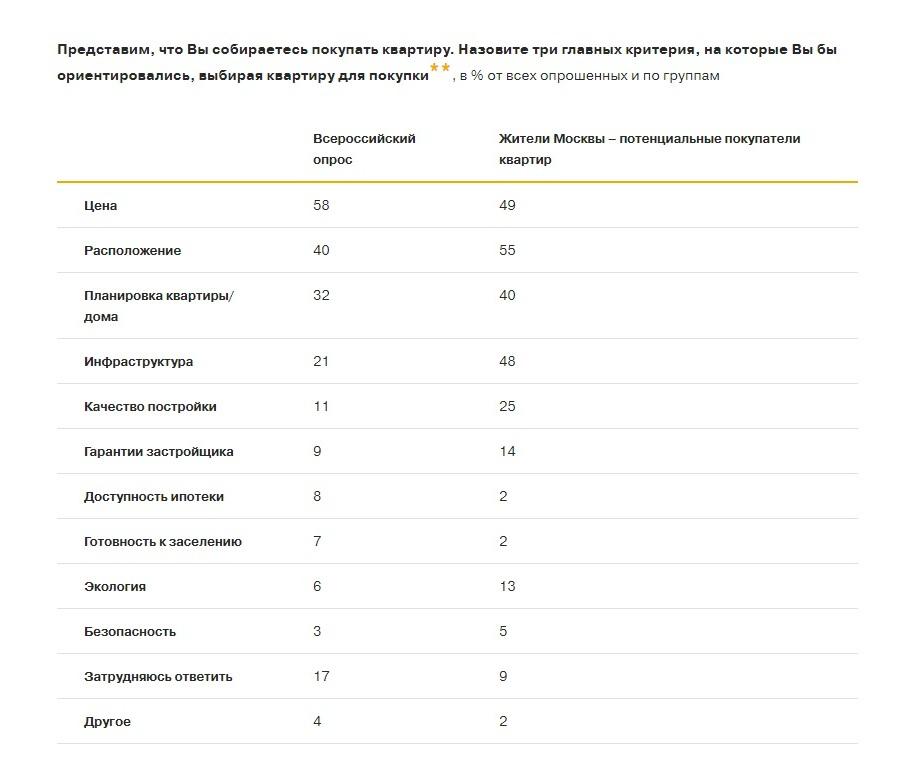
Task: Select the 'Расположение' row label
Action: click(x=133, y=251)
